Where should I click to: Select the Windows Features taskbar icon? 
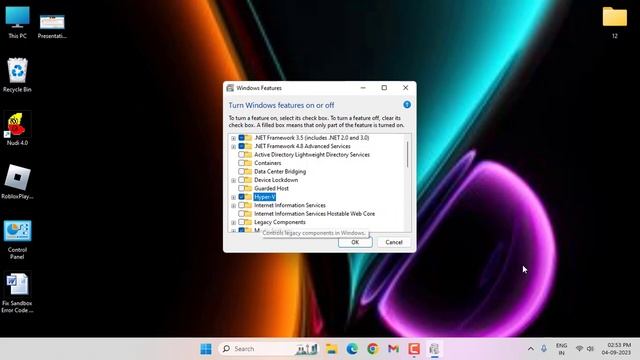434,349
